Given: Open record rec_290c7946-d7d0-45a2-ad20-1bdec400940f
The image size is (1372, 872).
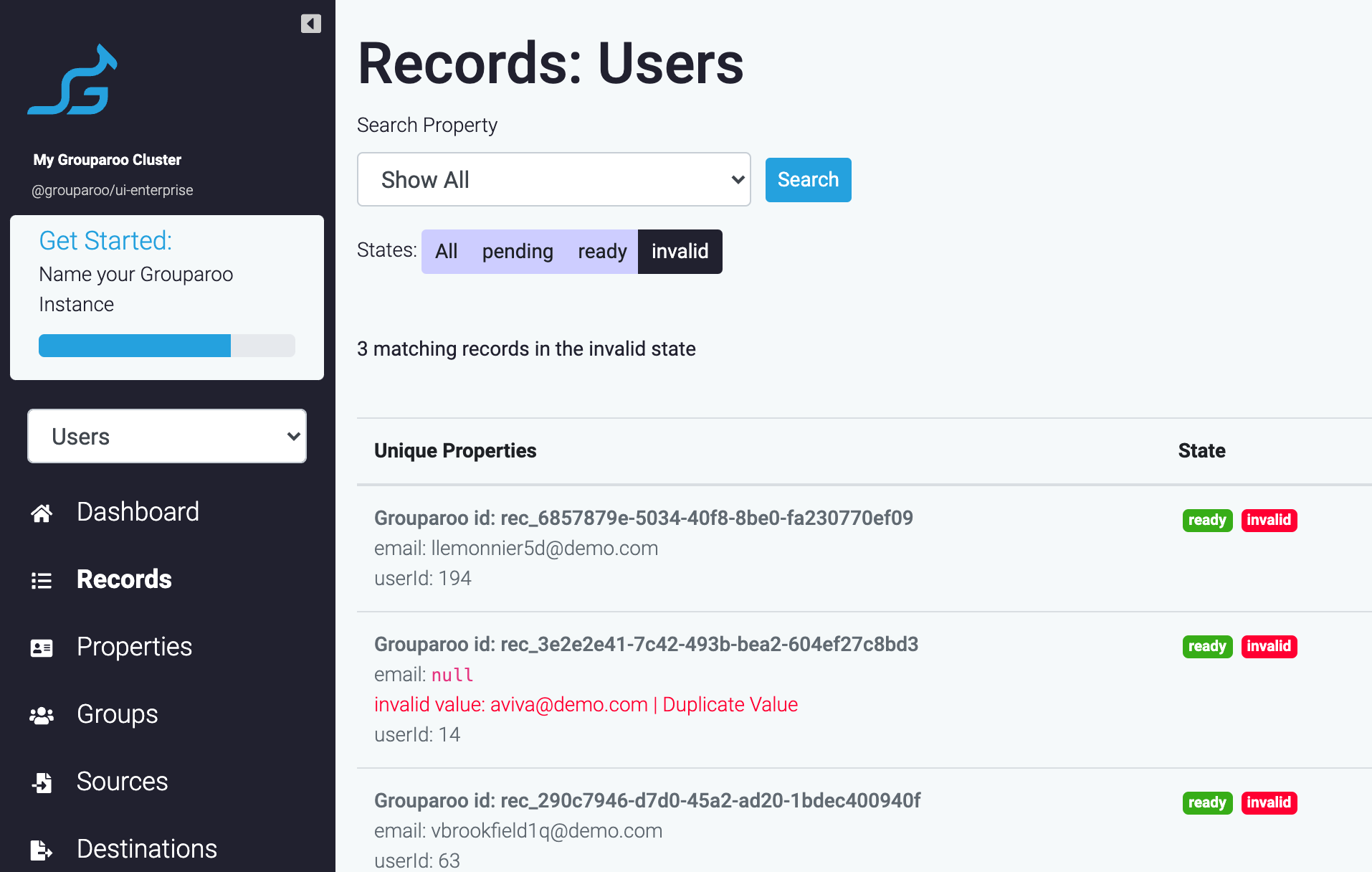Looking at the screenshot, I should (647, 800).
